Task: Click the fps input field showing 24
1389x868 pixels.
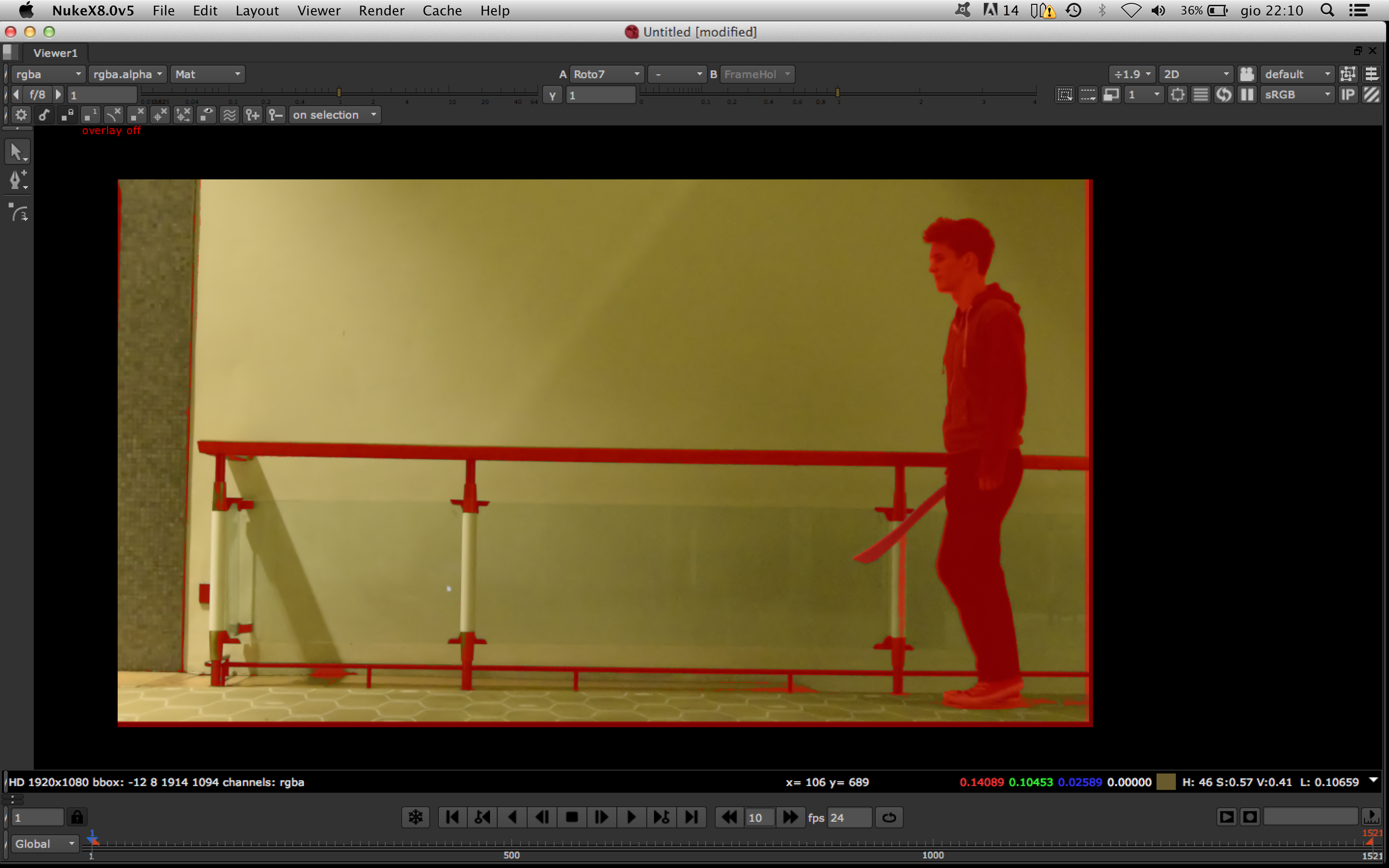Action: click(x=848, y=817)
